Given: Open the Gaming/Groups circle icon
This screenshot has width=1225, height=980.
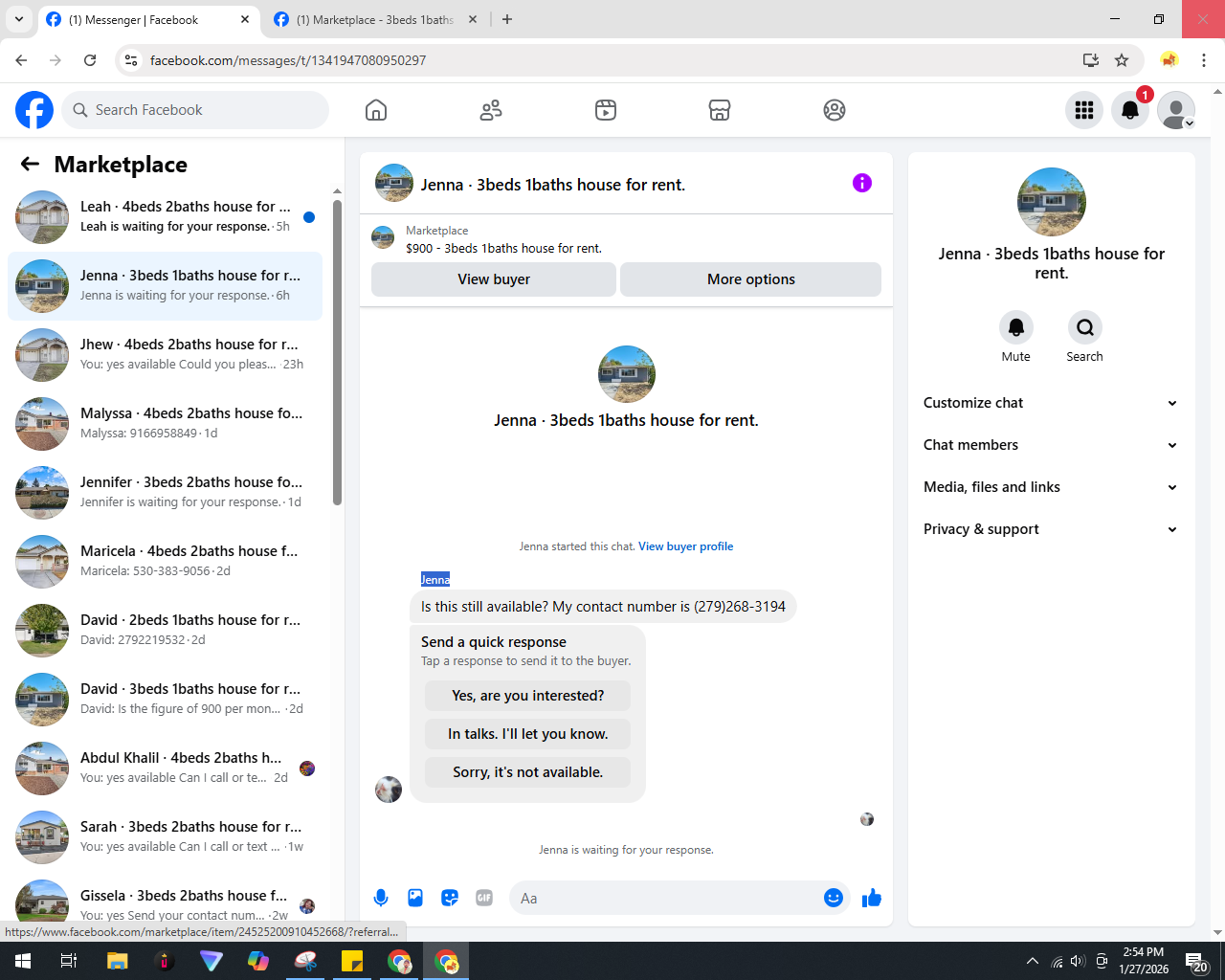Looking at the screenshot, I should pos(835,110).
